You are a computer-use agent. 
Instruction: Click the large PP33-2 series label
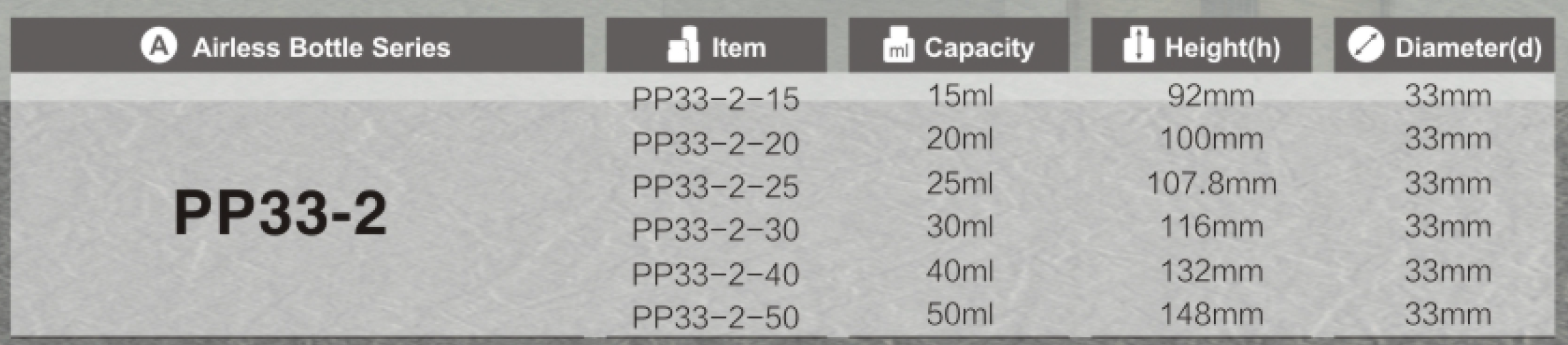(x=280, y=213)
